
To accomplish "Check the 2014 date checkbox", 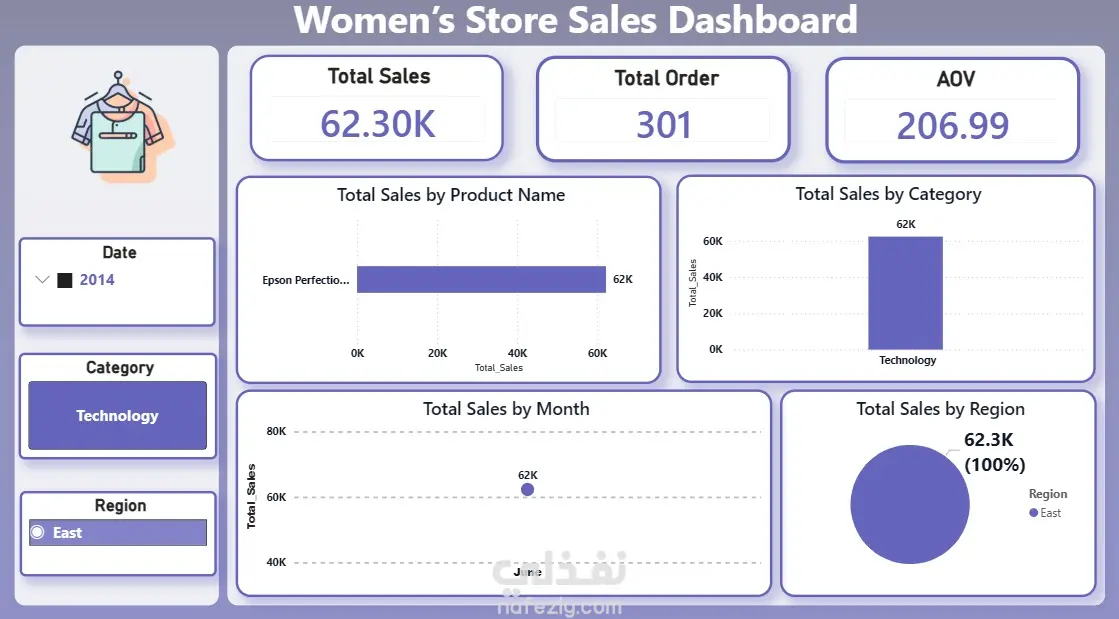I will 65,280.
